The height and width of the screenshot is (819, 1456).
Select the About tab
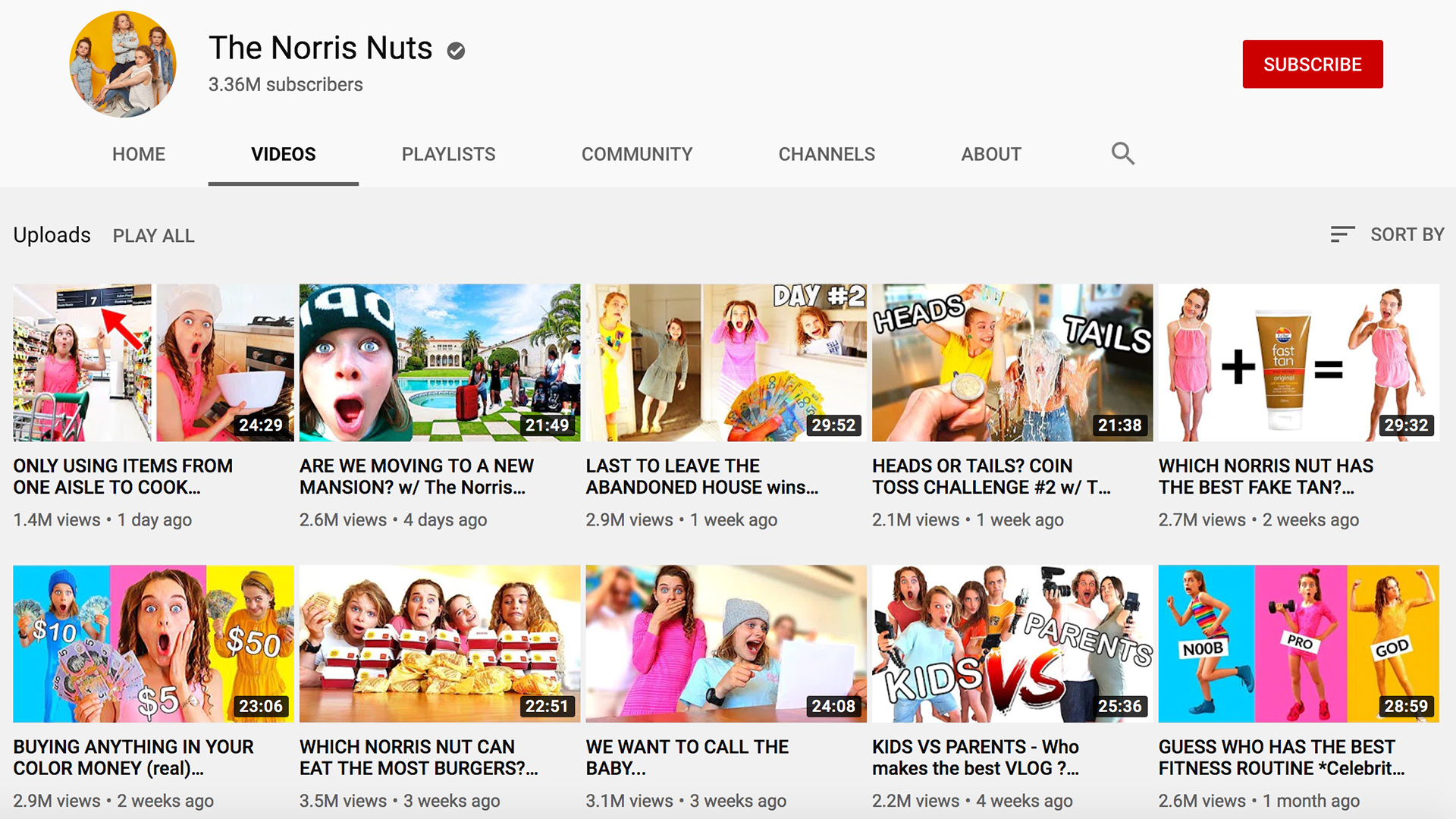(x=990, y=154)
